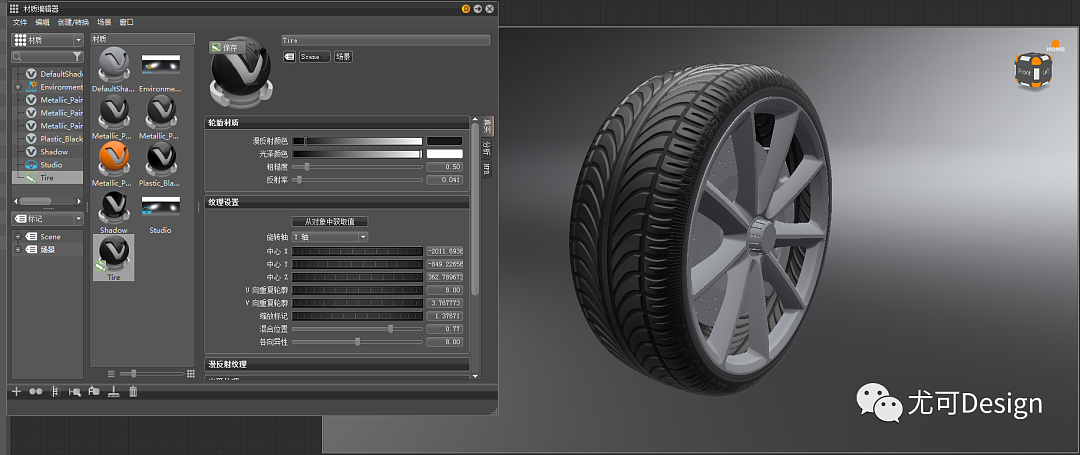The height and width of the screenshot is (455, 1080).
Task: Click the tag icon beside Scene button
Action: [x=289, y=57]
